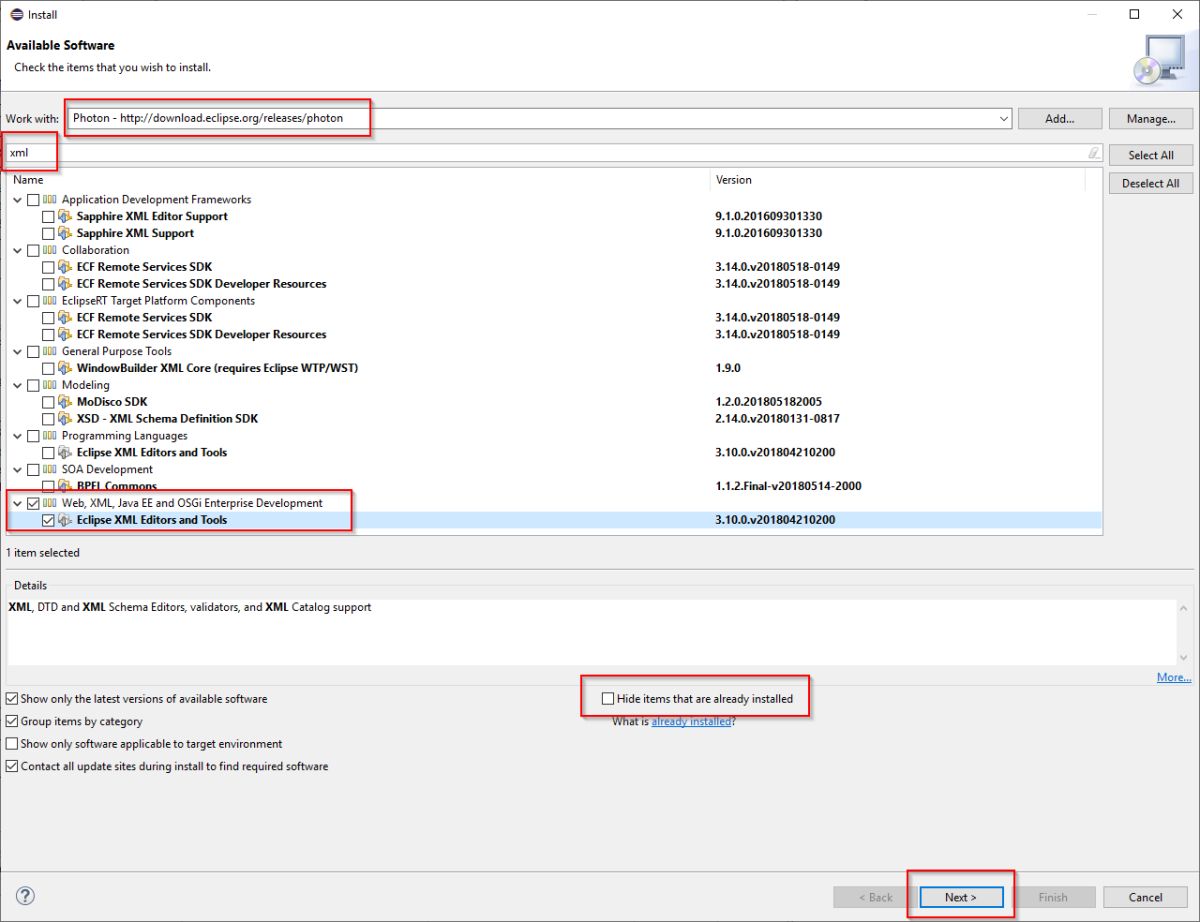The height and width of the screenshot is (922, 1200).
Task: Select the BPEL Commons version 1.1.2.Final text
Action: (x=788, y=486)
